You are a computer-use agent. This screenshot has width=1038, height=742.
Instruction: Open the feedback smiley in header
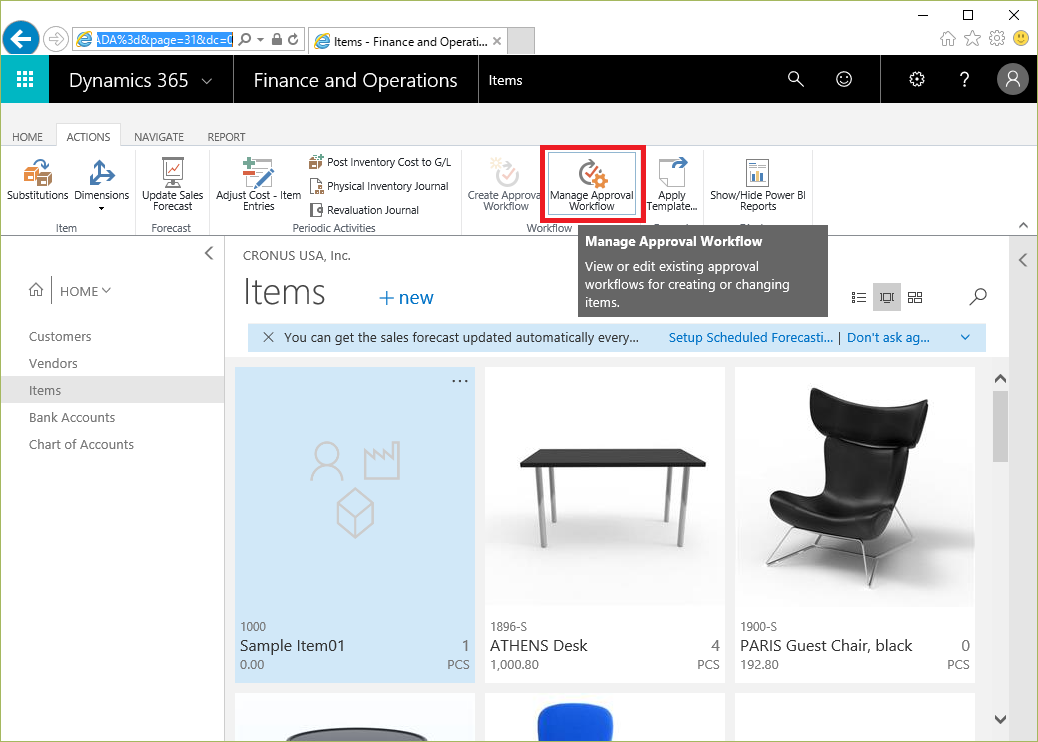844,79
